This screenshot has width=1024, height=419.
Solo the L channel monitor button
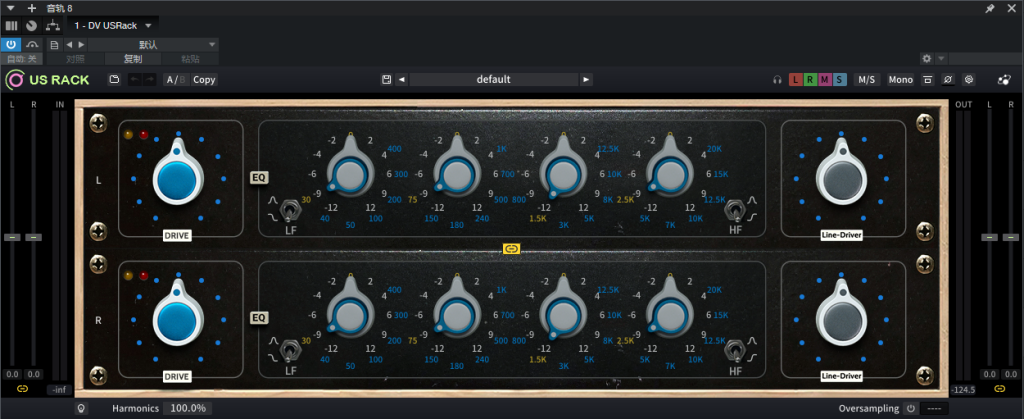click(x=795, y=80)
